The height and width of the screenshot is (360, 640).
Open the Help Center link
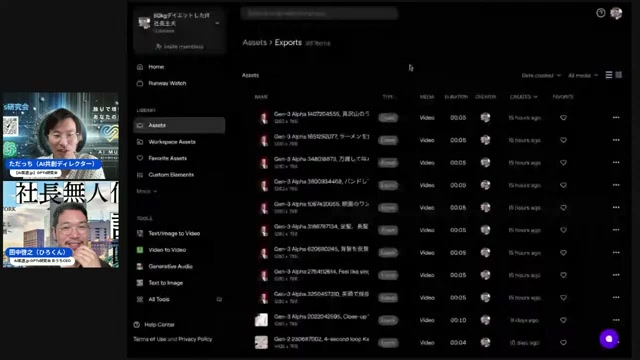tap(155, 324)
